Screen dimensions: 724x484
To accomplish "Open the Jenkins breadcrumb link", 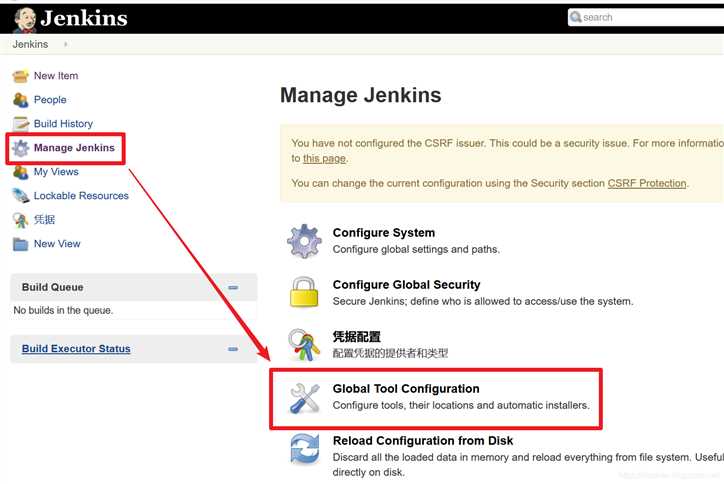I will [30, 44].
